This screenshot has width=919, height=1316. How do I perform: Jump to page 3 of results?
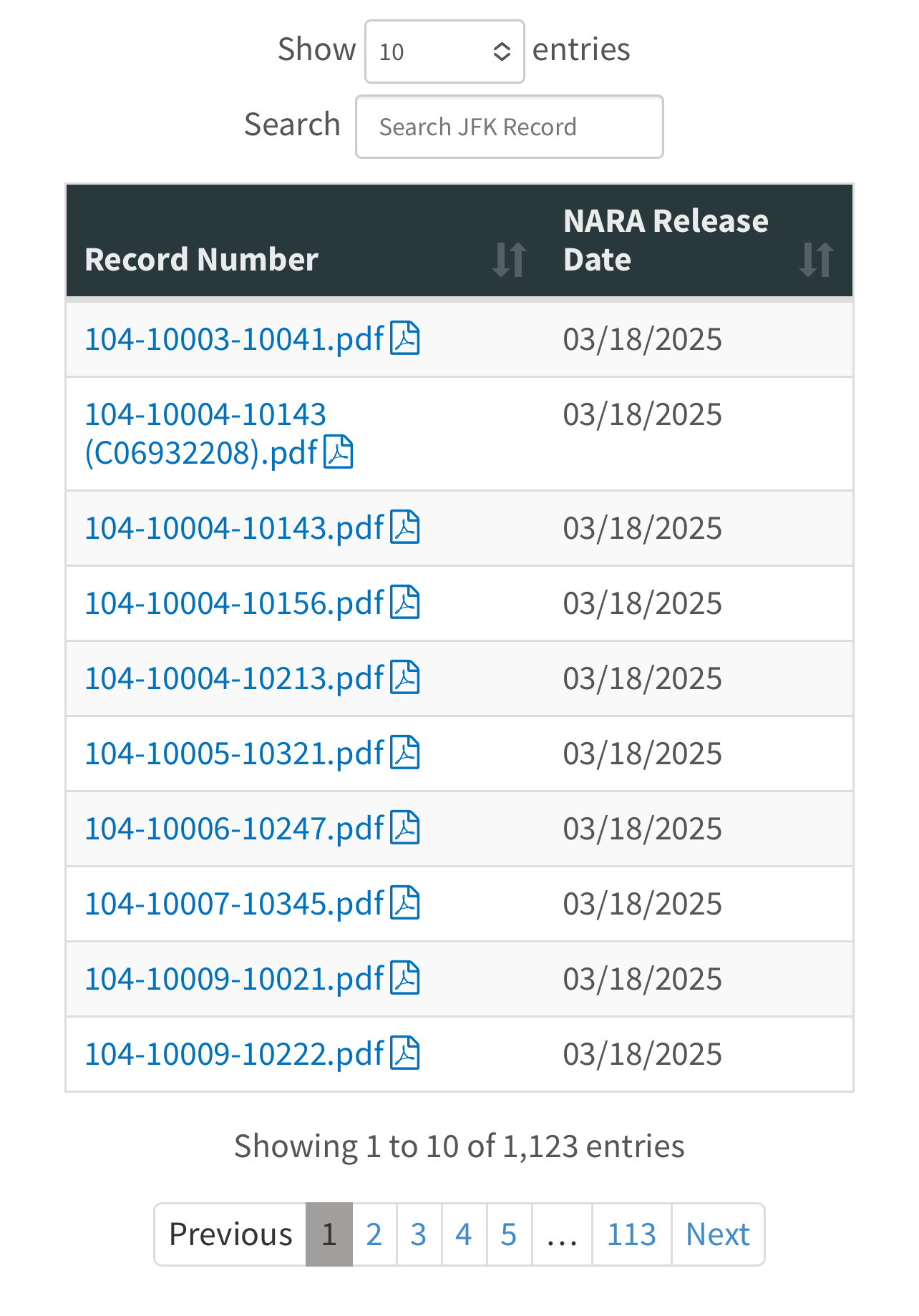[419, 1234]
